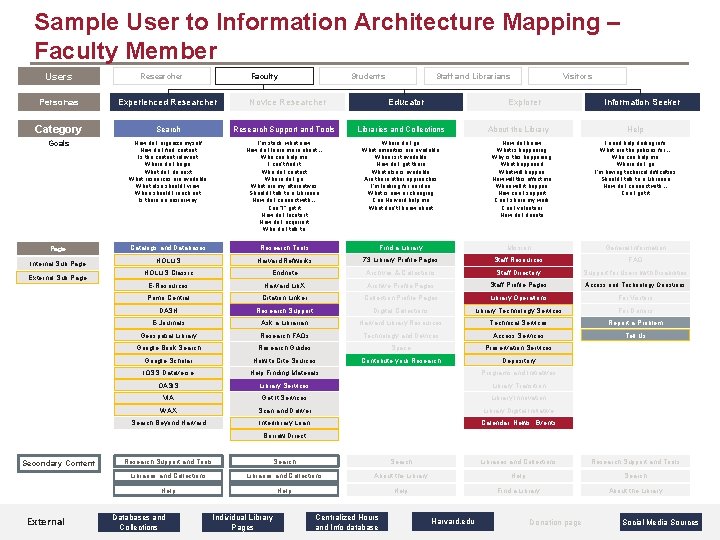Click the gray Tell Us box
The width and height of the screenshot is (720, 540).
pyautogui.click(x=635, y=335)
